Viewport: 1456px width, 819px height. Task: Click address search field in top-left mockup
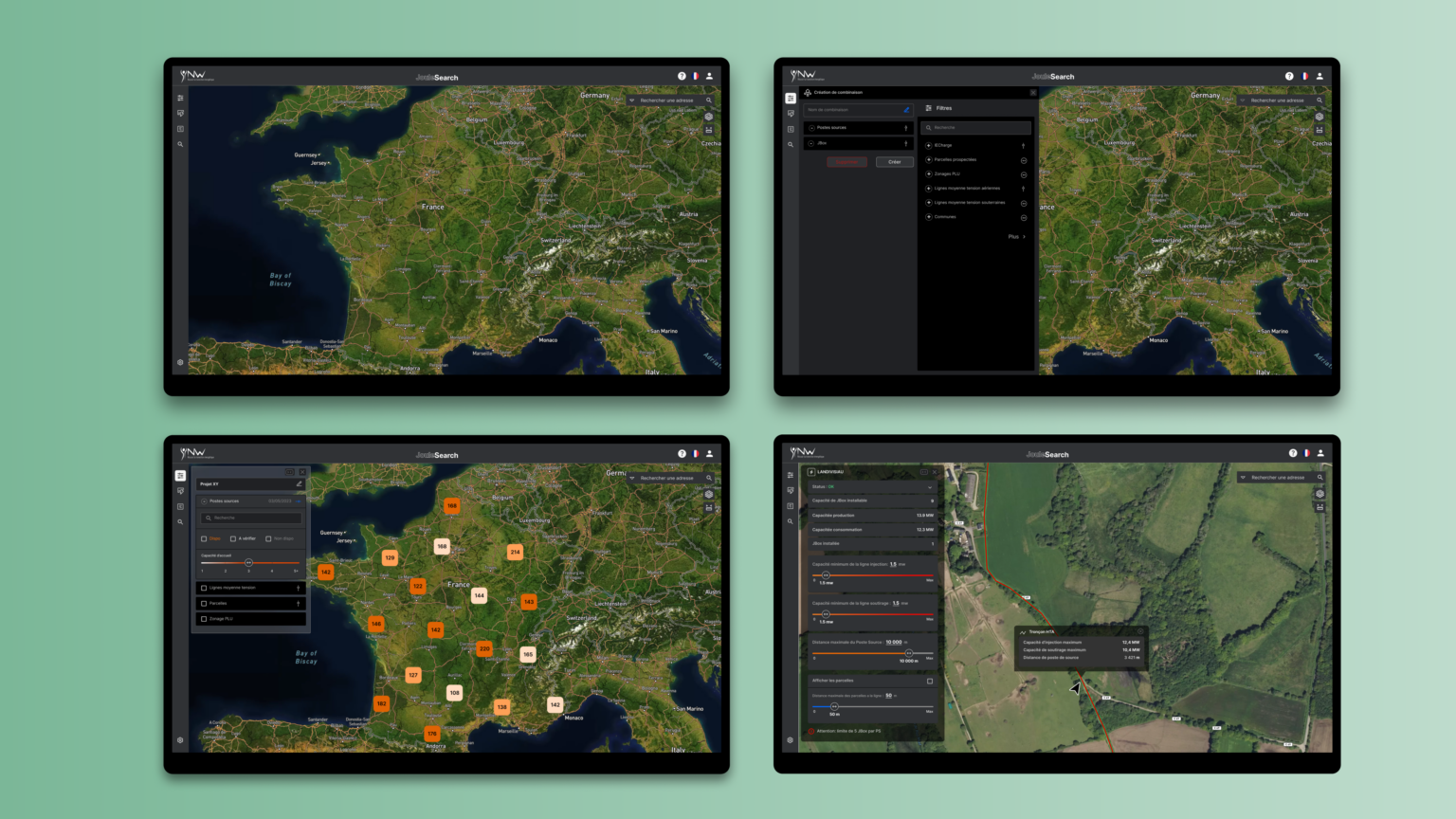click(x=670, y=100)
